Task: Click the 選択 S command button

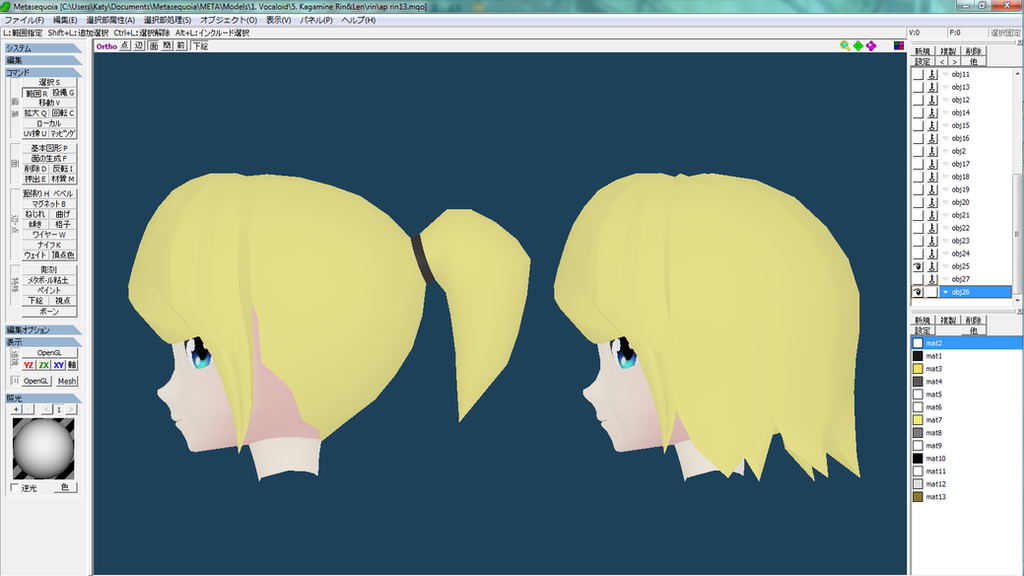Action: (x=49, y=82)
